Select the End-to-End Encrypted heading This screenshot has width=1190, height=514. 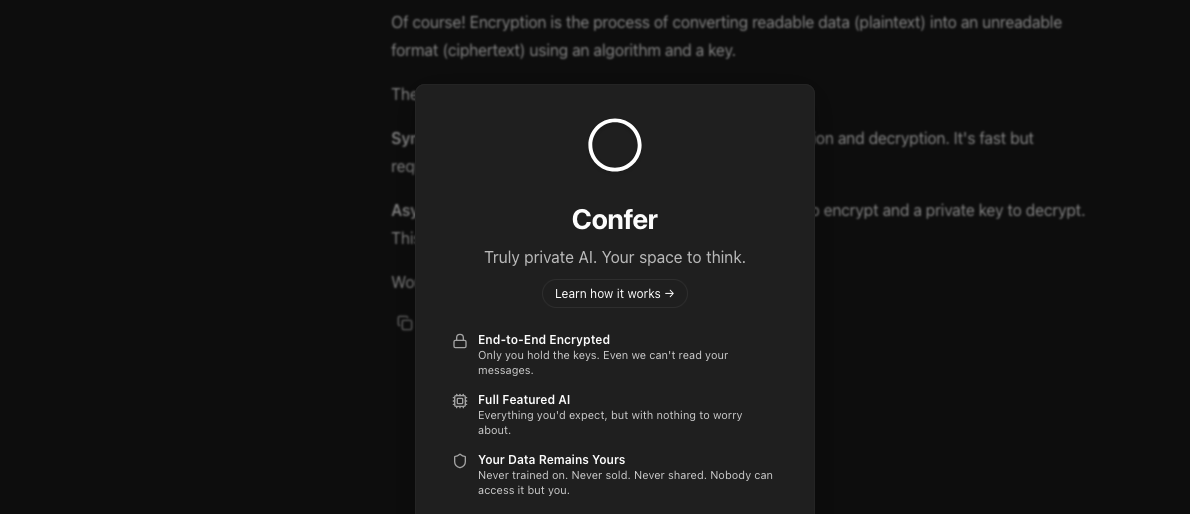(x=543, y=340)
